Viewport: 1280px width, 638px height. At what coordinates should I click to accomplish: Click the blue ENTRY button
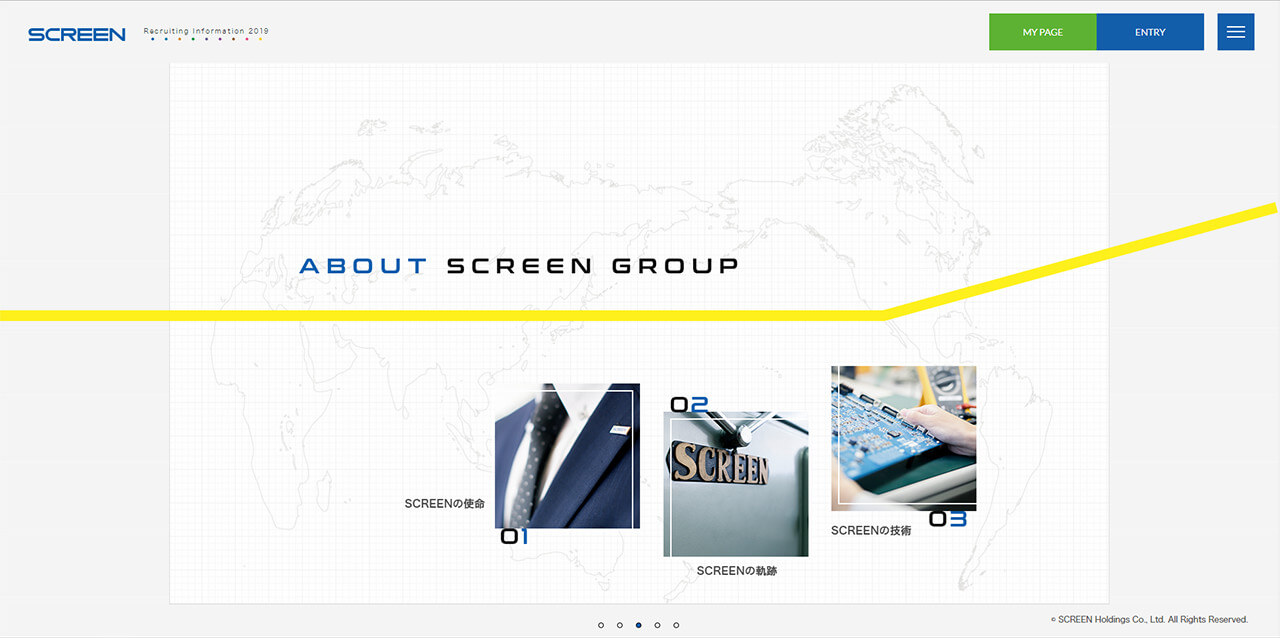coord(1150,32)
